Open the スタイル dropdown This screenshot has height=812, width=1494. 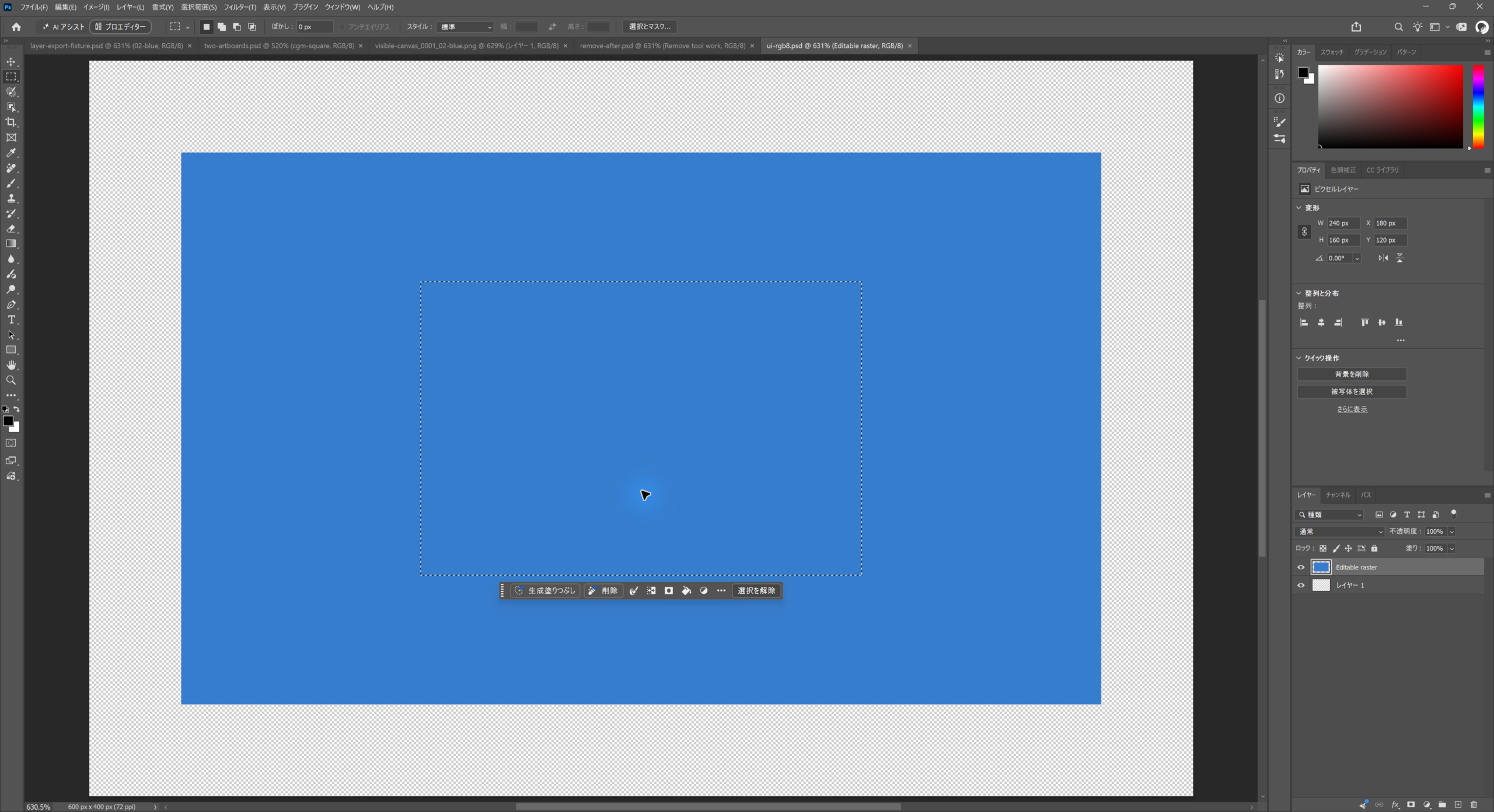(465, 27)
